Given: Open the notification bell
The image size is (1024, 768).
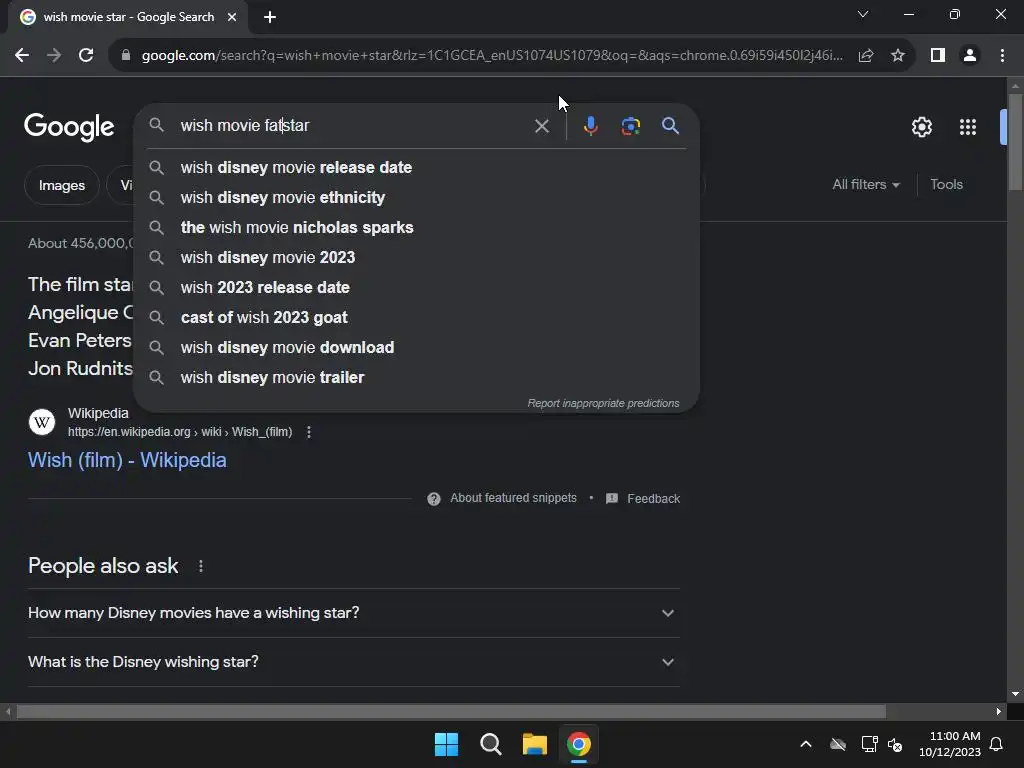Looking at the screenshot, I should [996, 744].
